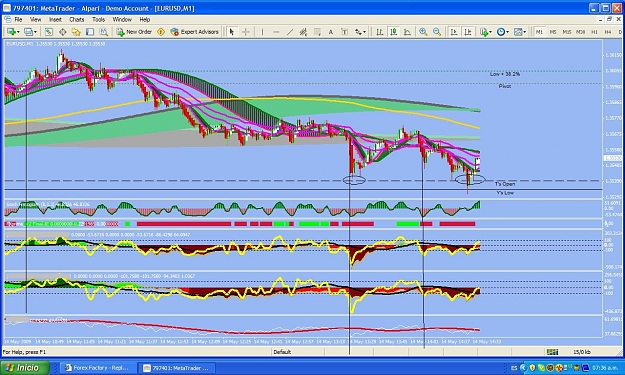This screenshot has width=625, height=375.
Task: Open the View menu
Action: pos(35,20)
